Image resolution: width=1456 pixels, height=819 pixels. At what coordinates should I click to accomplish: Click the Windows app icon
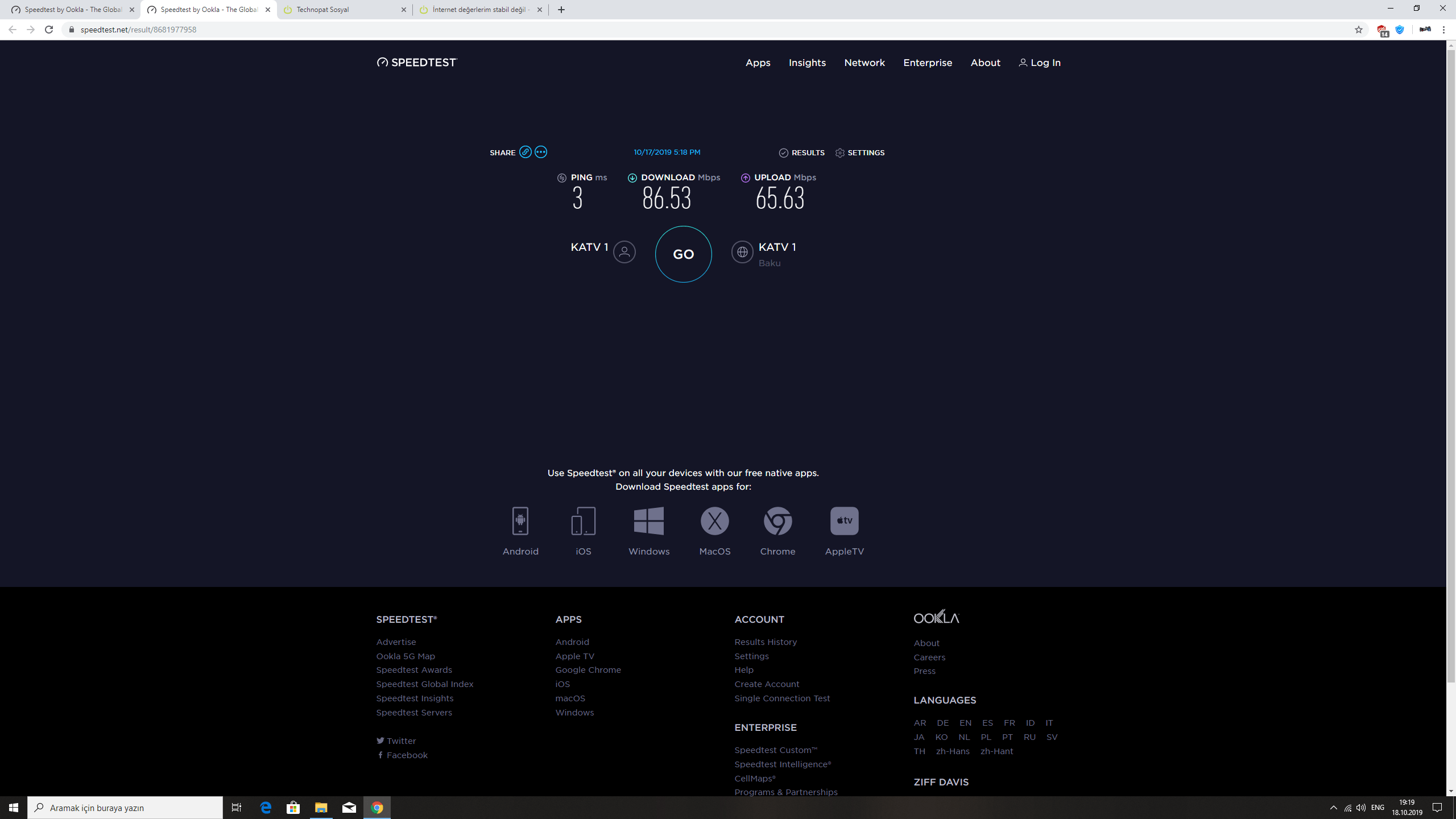(649, 521)
